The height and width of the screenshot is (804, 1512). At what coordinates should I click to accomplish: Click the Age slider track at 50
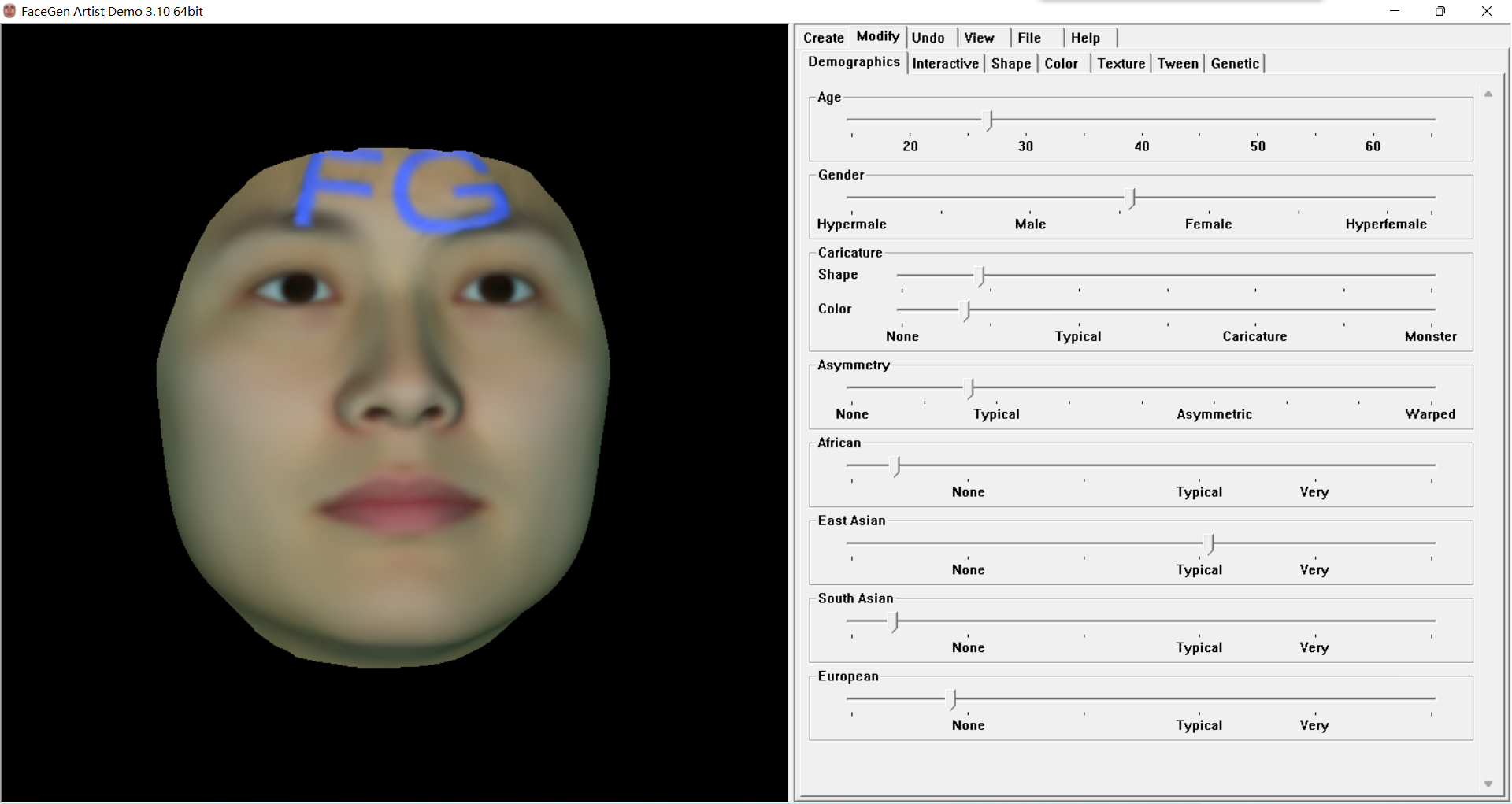1258,120
